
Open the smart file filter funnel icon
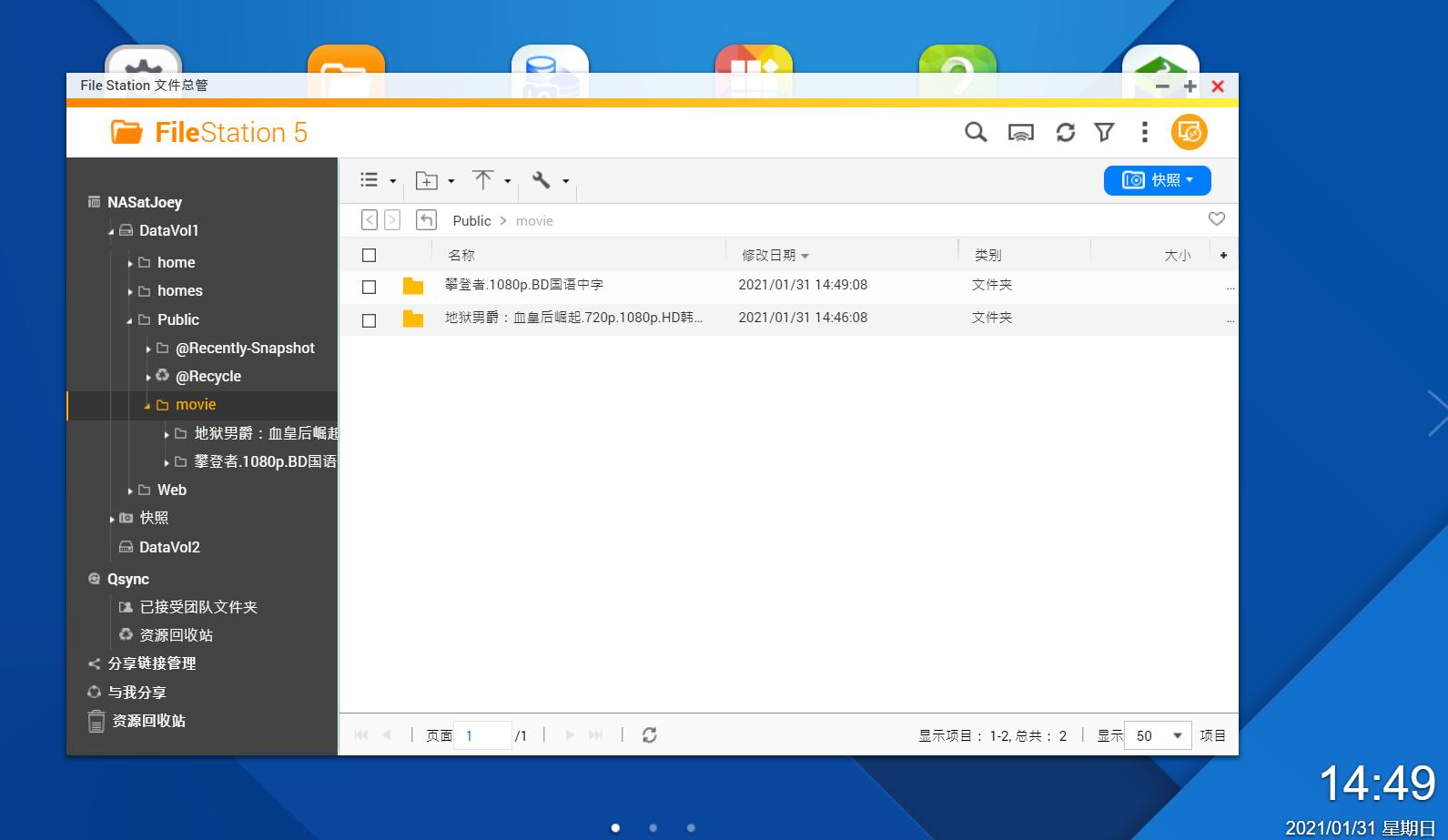pyautogui.click(x=1105, y=133)
